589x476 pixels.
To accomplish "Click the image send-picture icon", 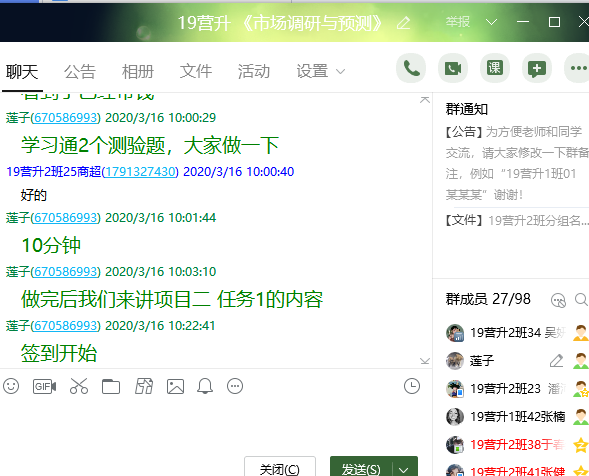I will [x=175, y=386].
